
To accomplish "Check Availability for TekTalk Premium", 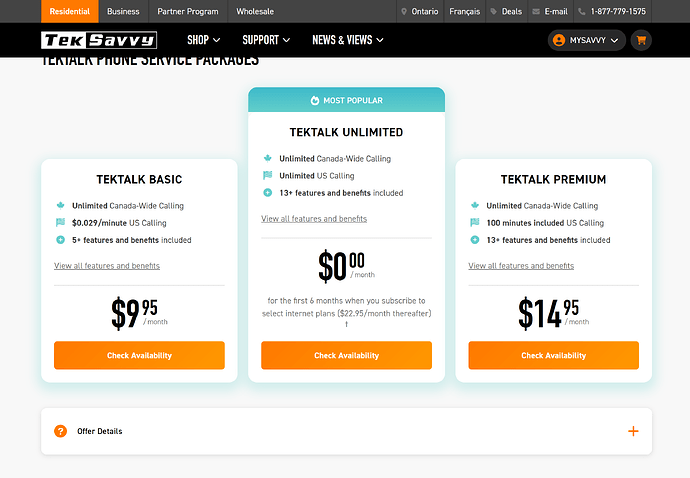I will [x=554, y=355].
